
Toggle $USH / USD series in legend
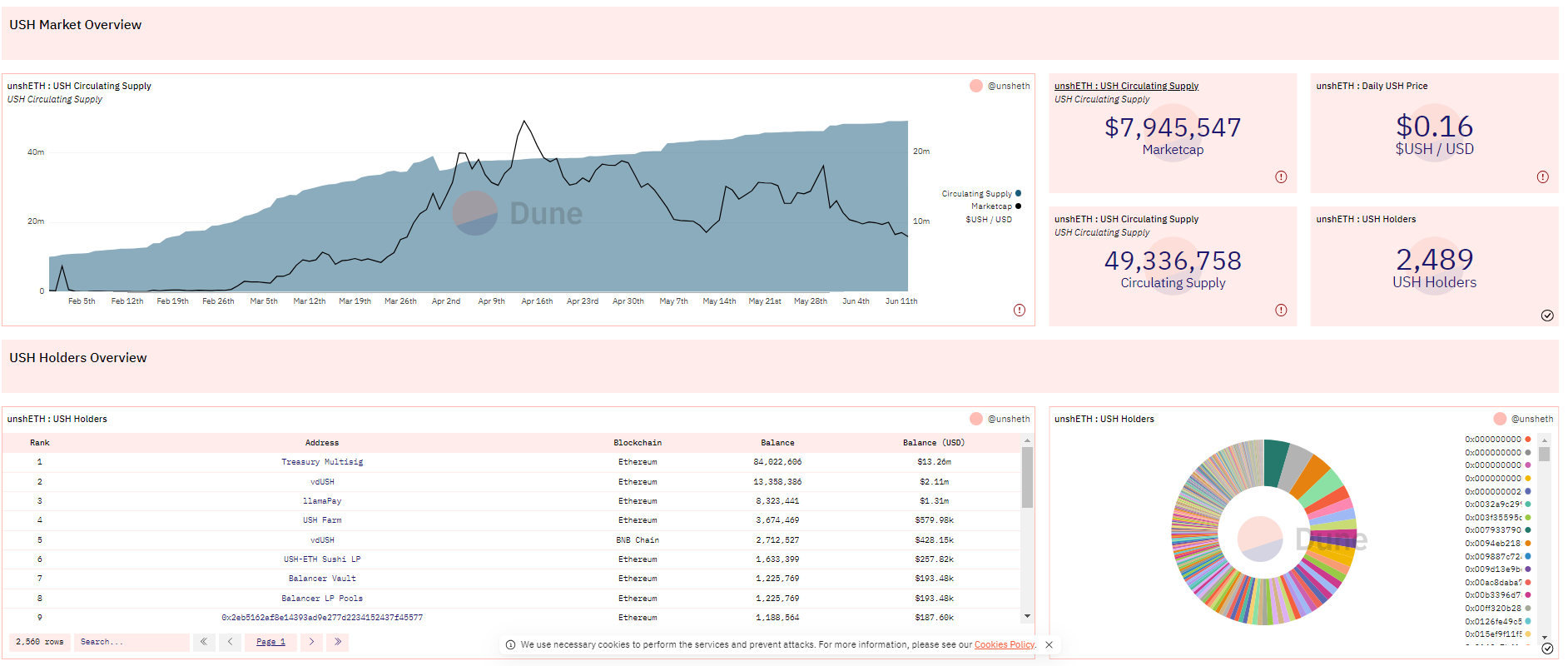[x=989, y=220]
